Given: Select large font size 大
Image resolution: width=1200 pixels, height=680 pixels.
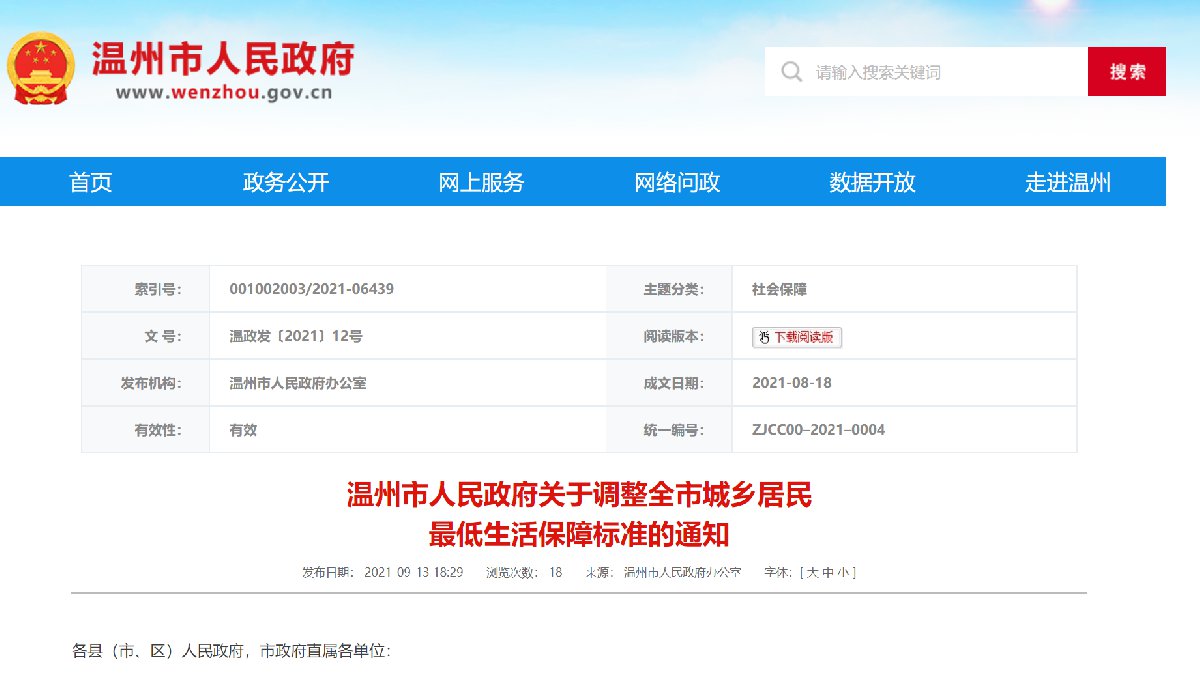Looking at the screenshot, I should click(x=812, y=573).
